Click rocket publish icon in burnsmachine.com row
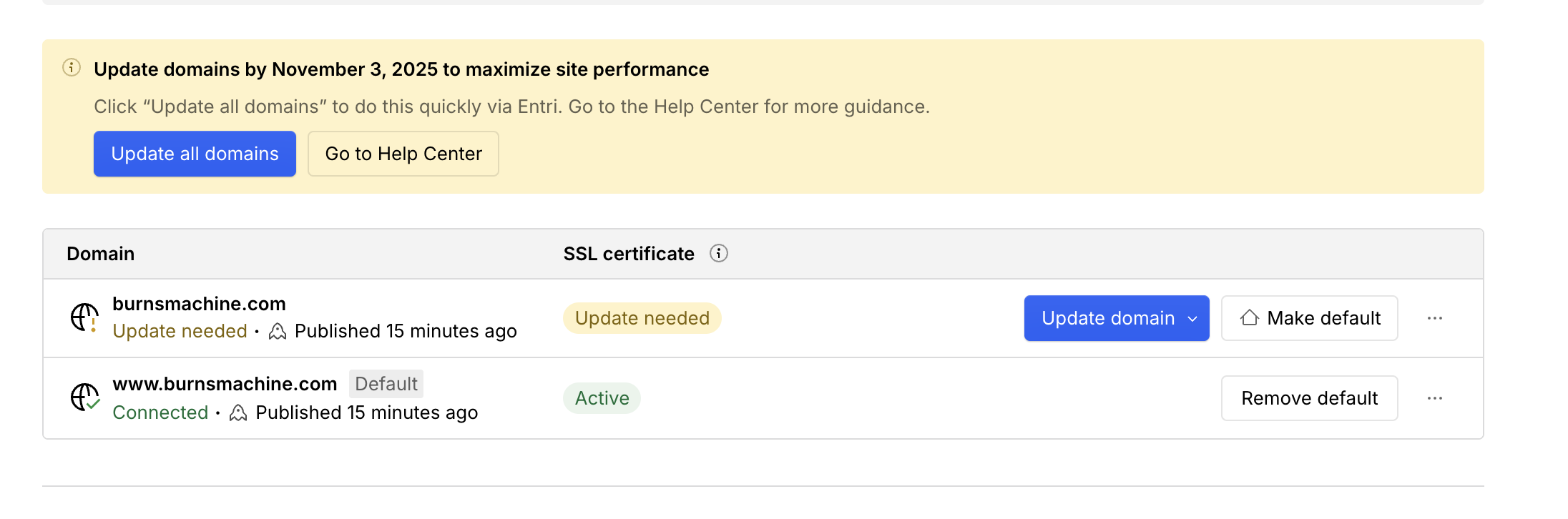The image size is (1568, 519). [x=278, y=332]
